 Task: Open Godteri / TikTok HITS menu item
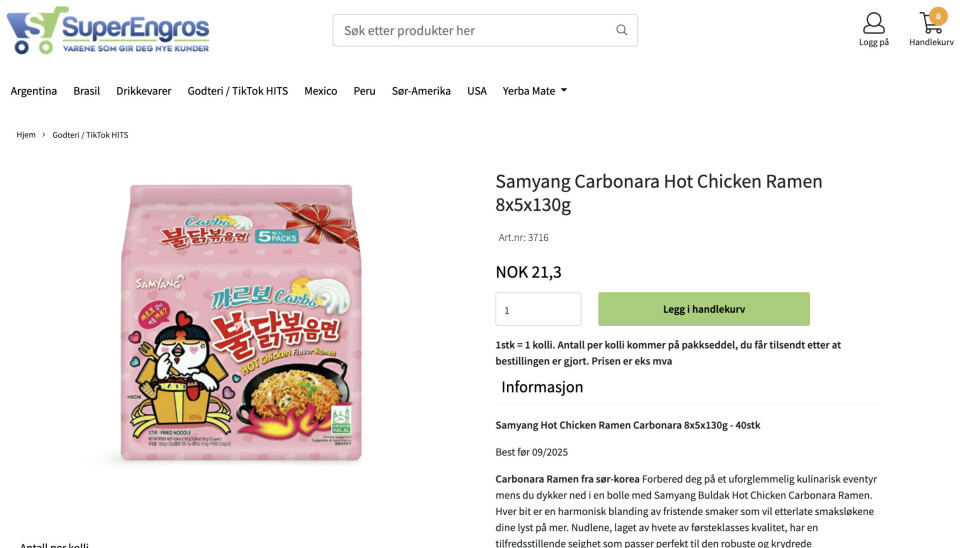click(x=238, y=91)
